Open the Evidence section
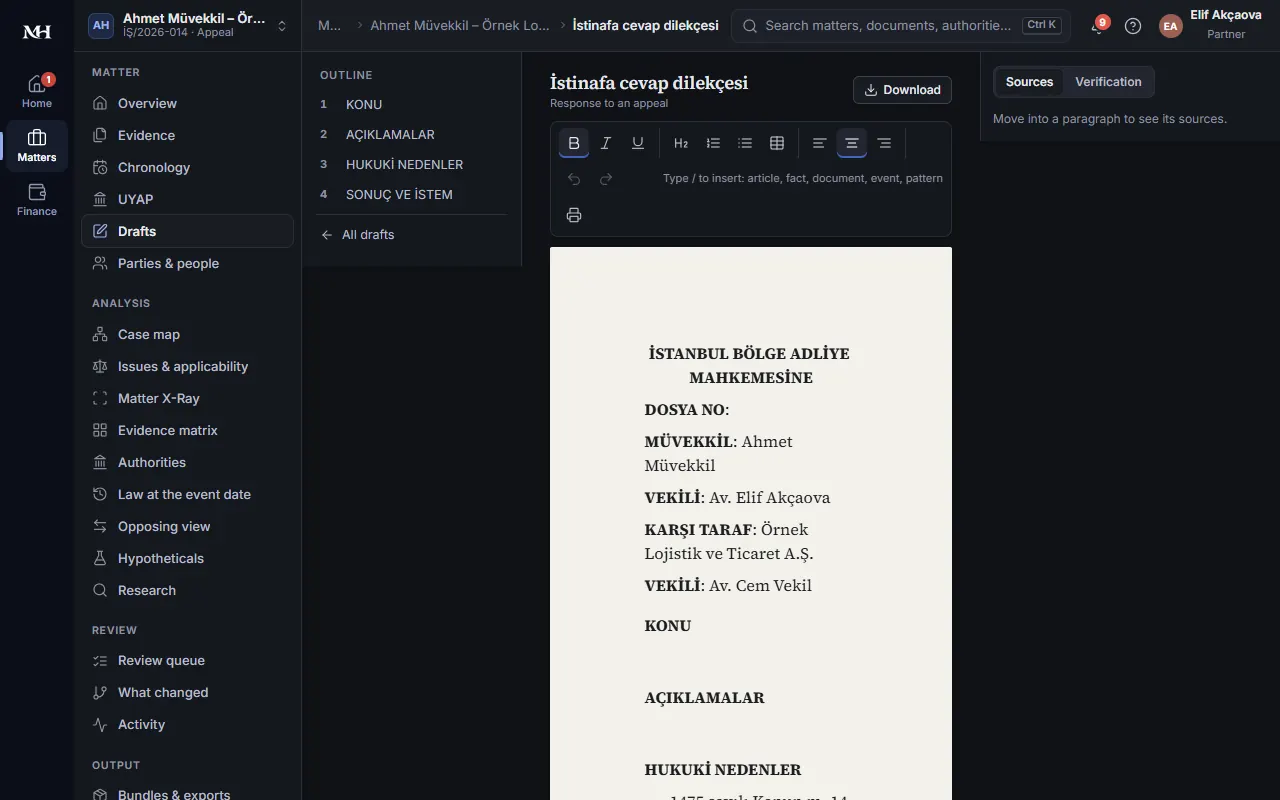Screen dimensions: 1280x800 pos(187,135)
